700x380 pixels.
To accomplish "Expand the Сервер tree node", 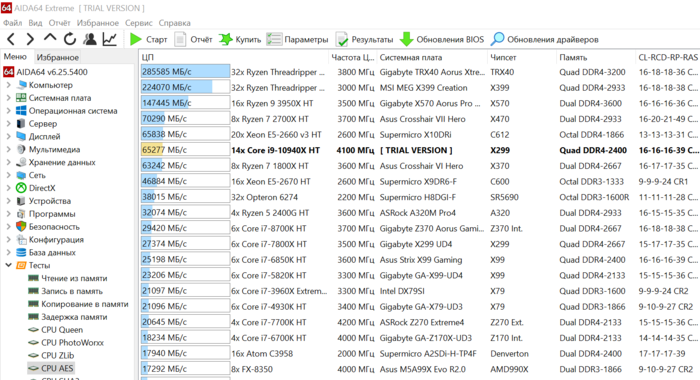I will click(x=8, y=124).
